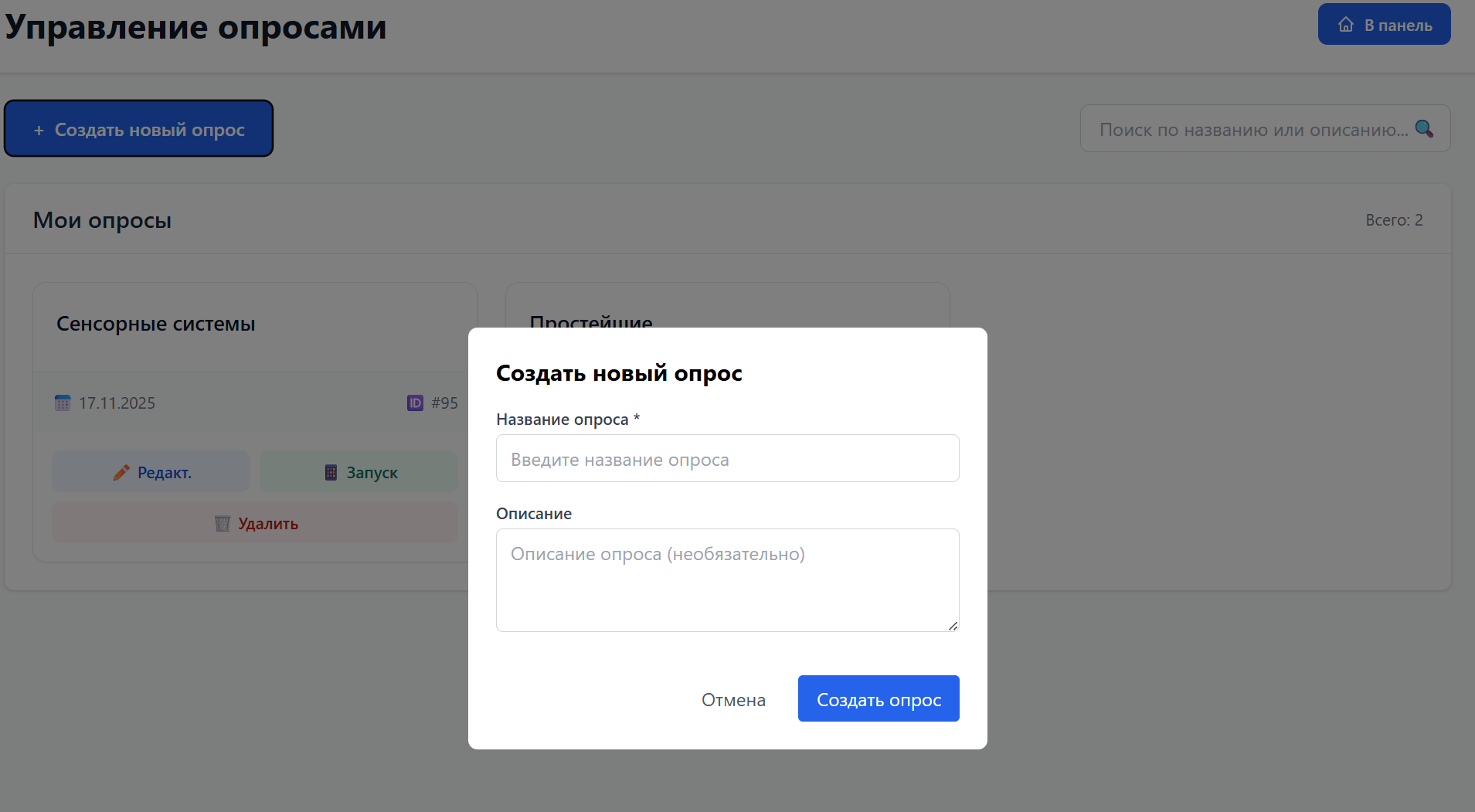Cancel the dialog with Отмена
The width and height of the screenshot is (1475, 812).
click(733, 700)
